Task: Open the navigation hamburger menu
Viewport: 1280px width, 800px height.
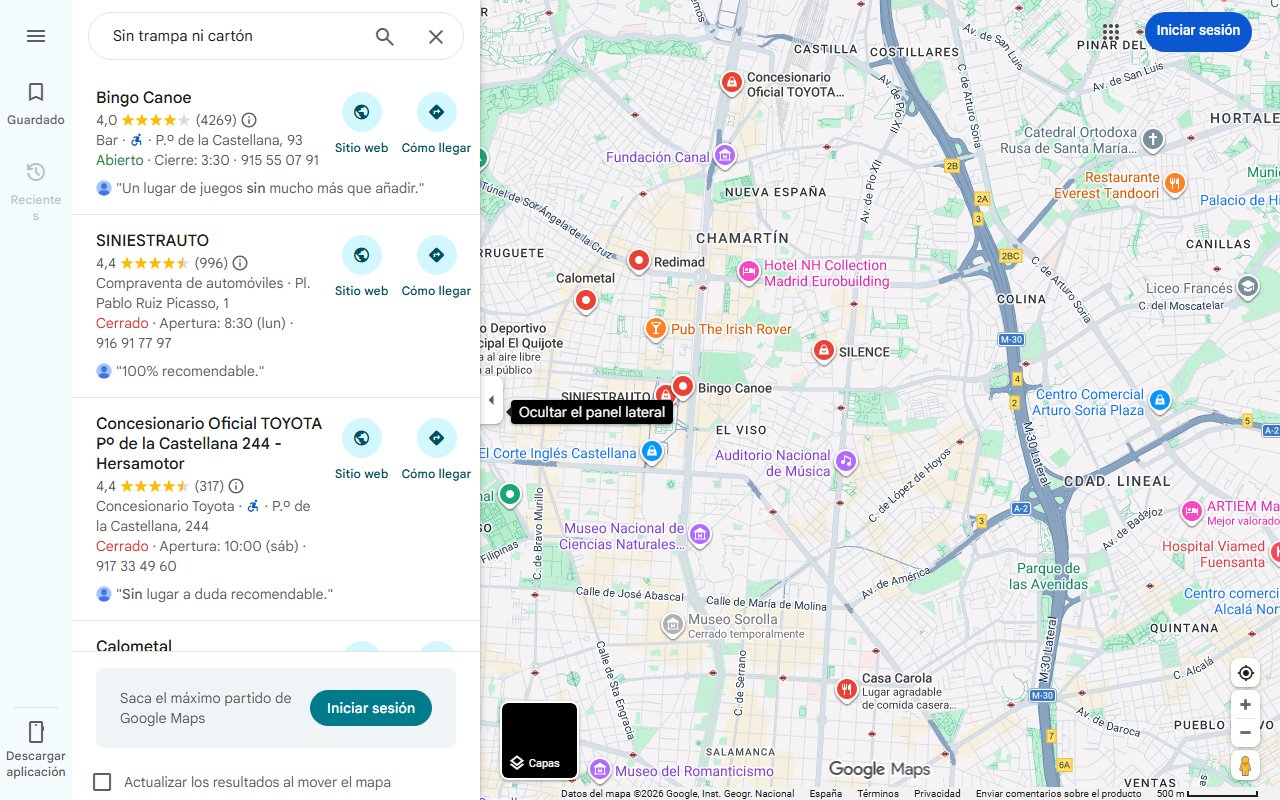Action: [36, 36]
